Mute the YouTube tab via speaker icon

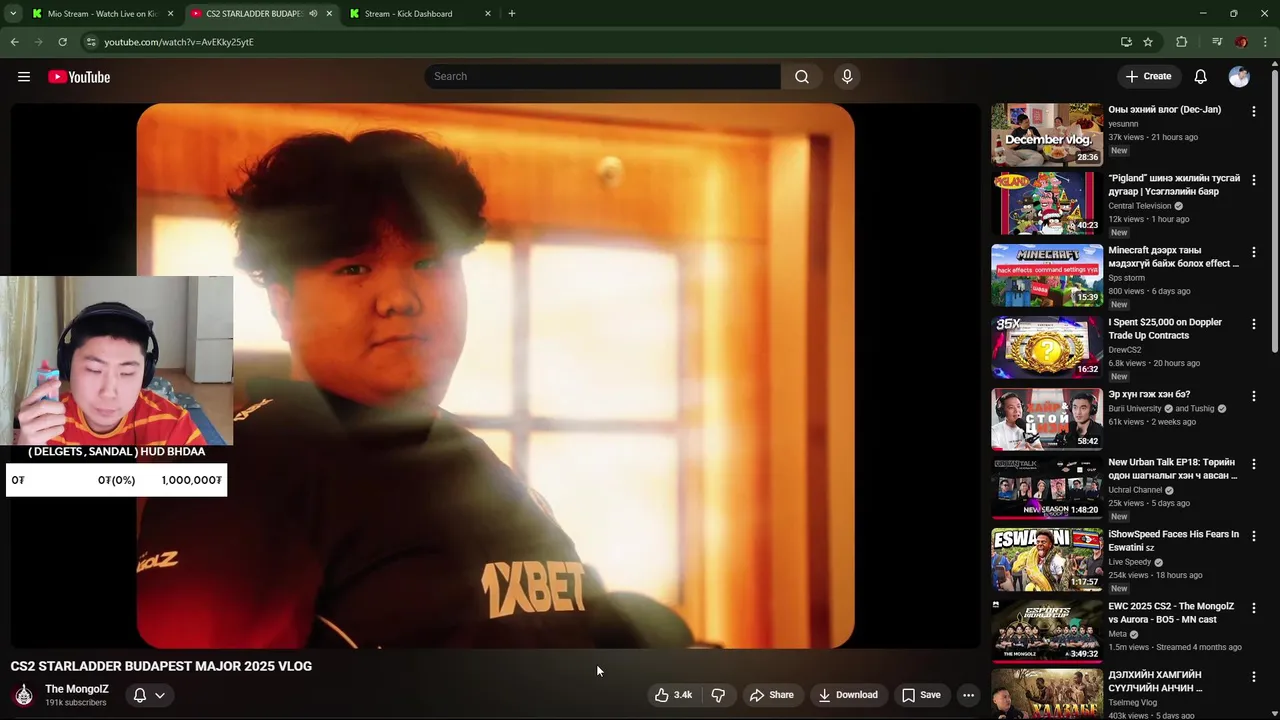point(313,14)
